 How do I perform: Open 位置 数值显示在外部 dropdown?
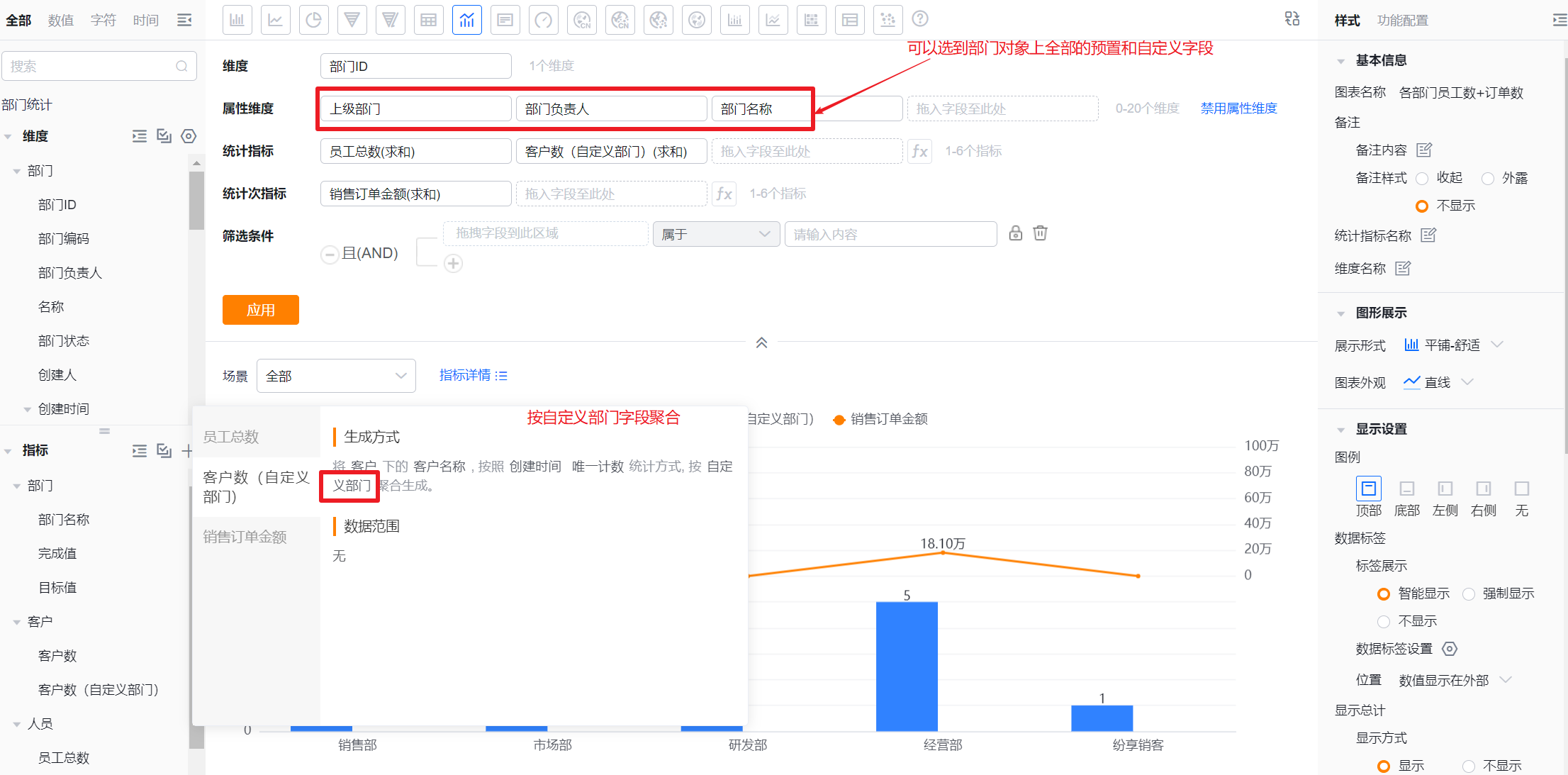coord(1455,680)
